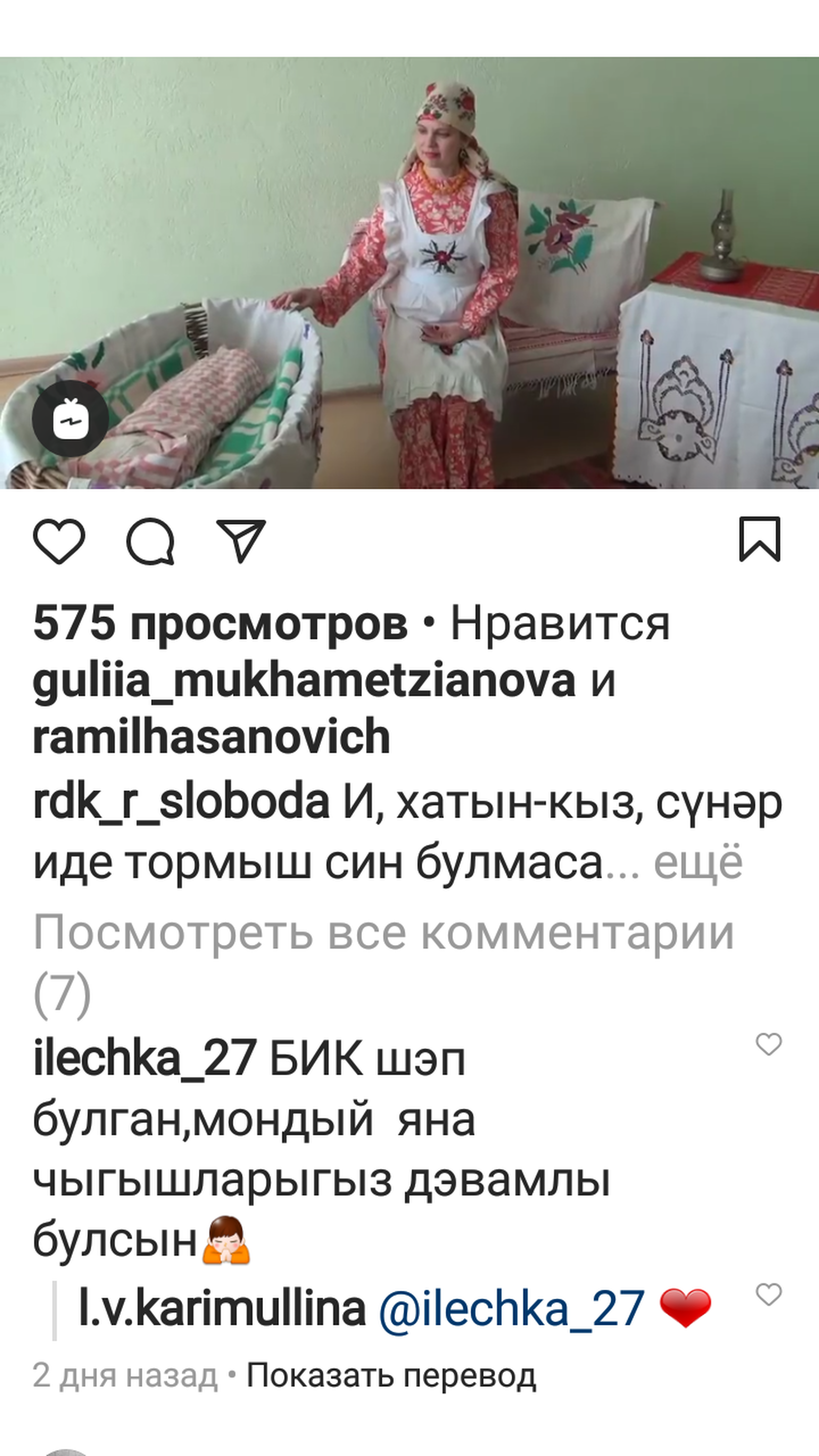Image resolution: width=819 pixels, height=1456 pixels.
Task: Open guliia_mukhametzianova profile
Action: point(304,680)
